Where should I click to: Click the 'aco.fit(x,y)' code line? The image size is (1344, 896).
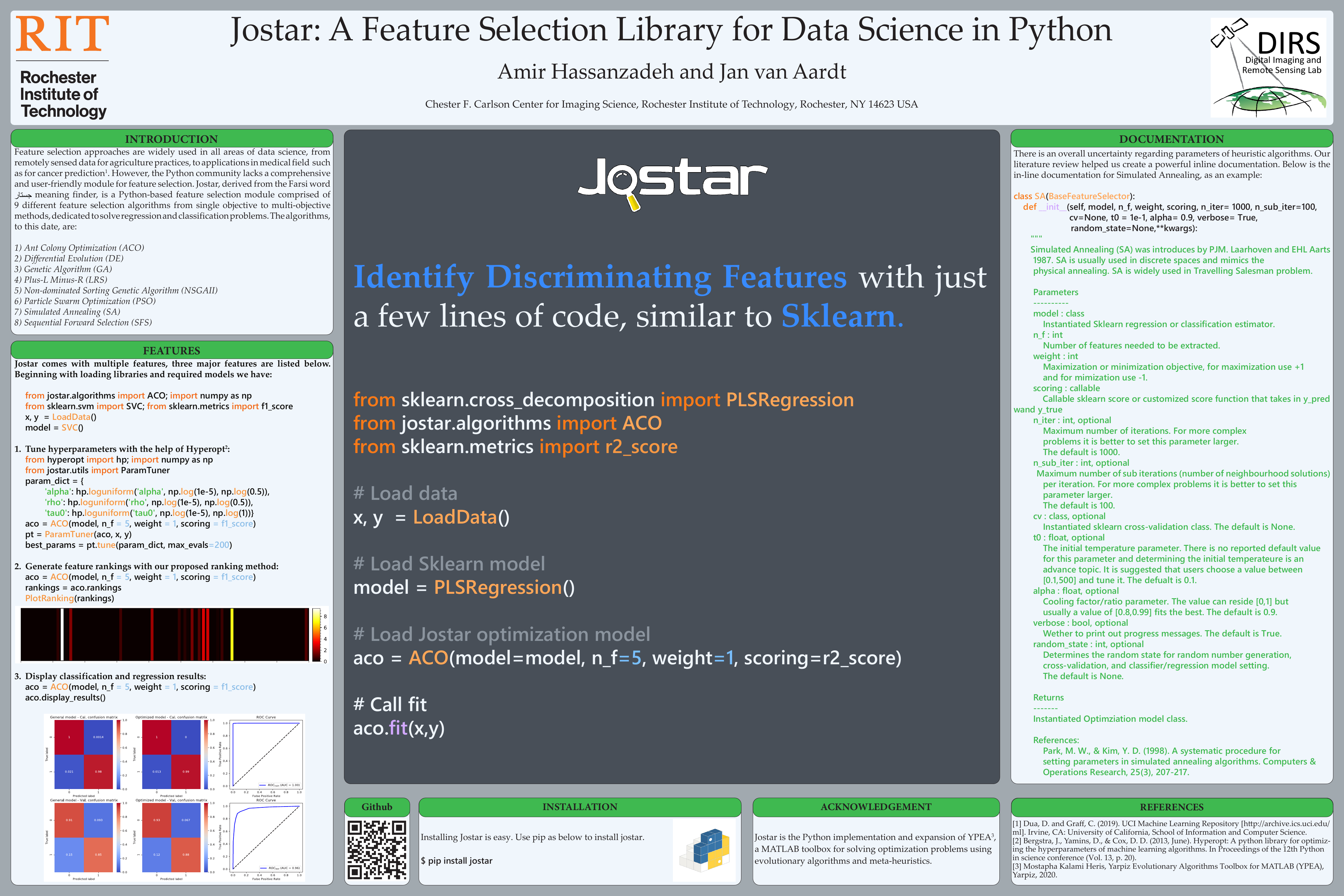[x=399, y=728]
